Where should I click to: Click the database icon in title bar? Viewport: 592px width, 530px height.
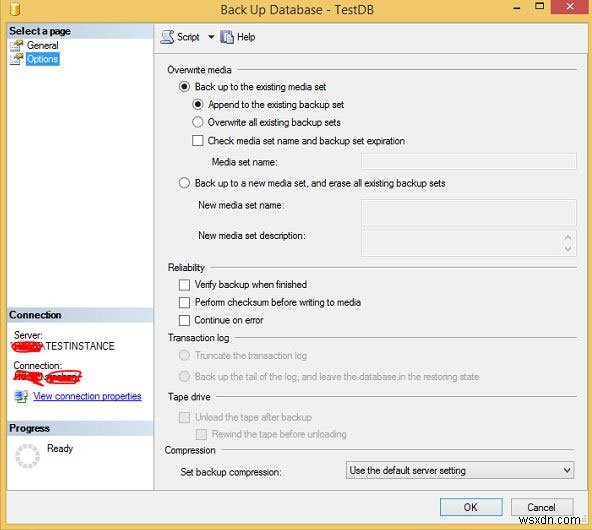[x=15, y=9]
